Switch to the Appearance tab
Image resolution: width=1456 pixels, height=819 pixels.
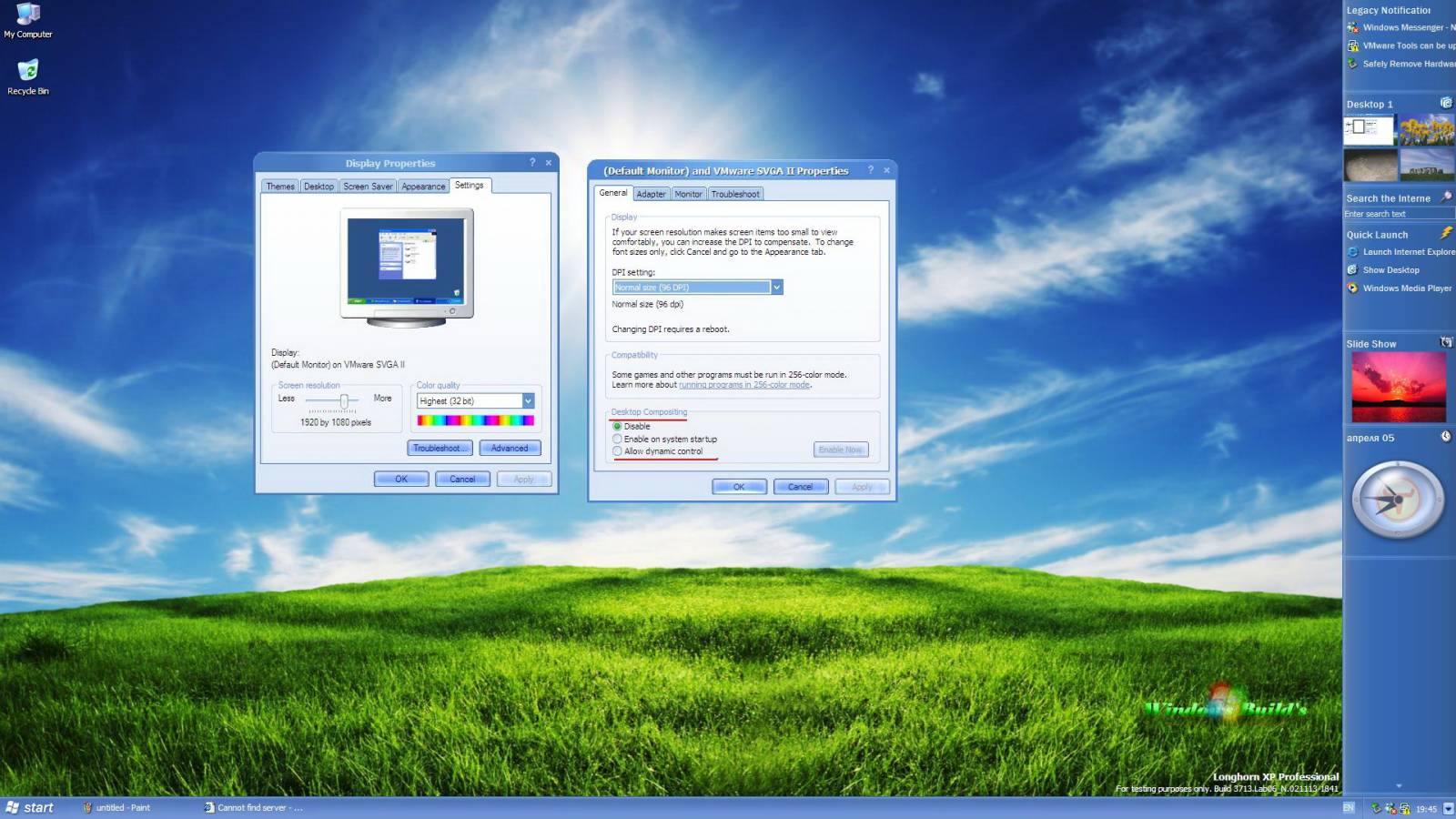click(423, 187)
